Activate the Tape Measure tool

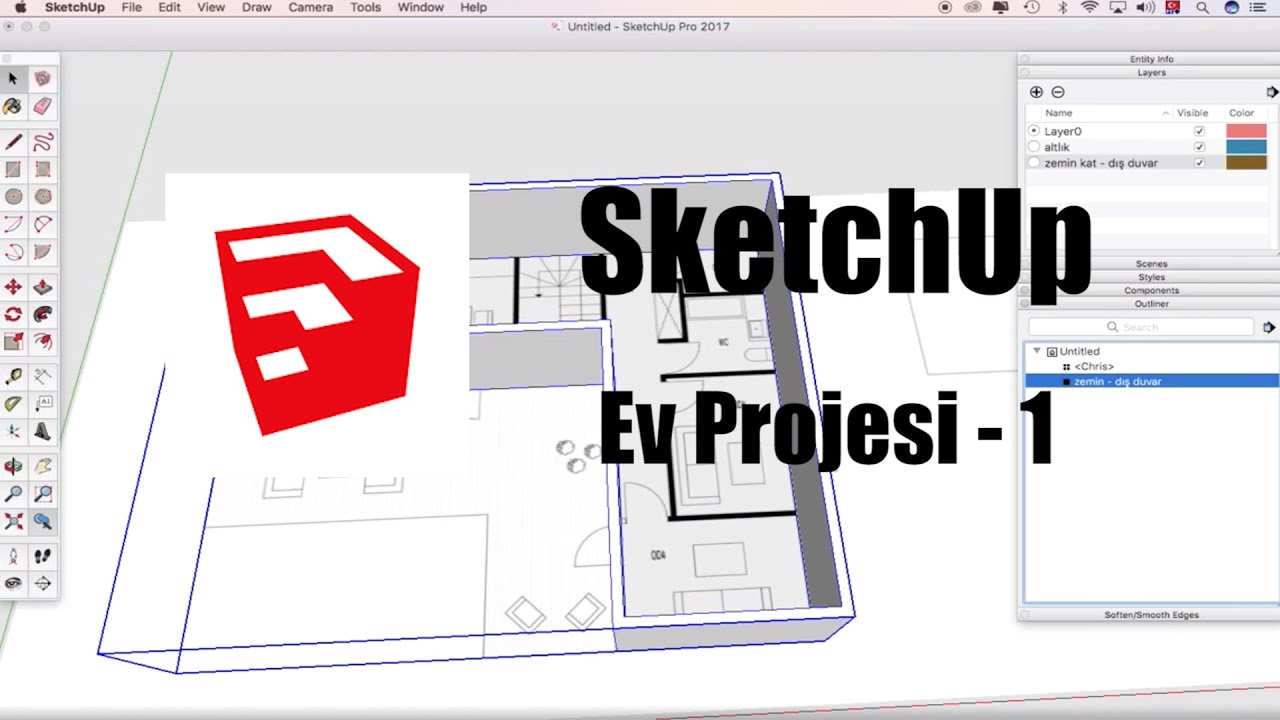13,377
